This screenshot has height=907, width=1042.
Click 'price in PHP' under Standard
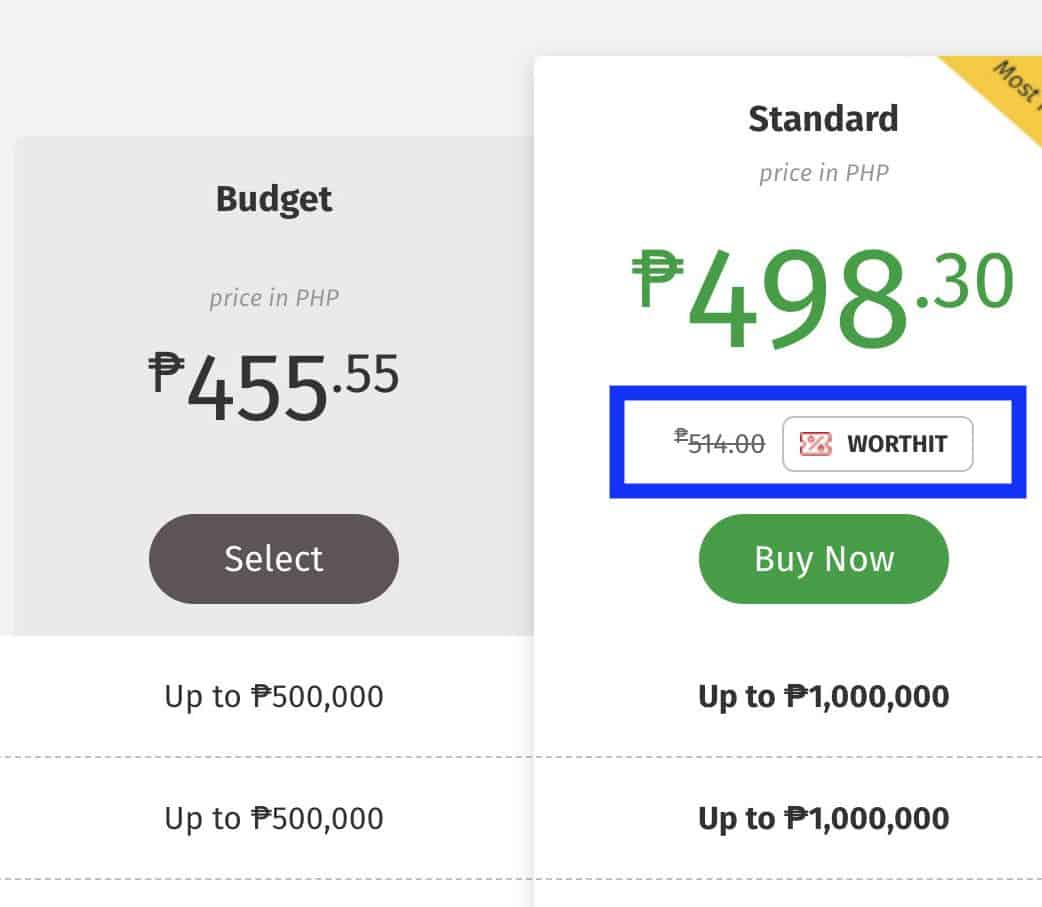(x=823, y=173)
